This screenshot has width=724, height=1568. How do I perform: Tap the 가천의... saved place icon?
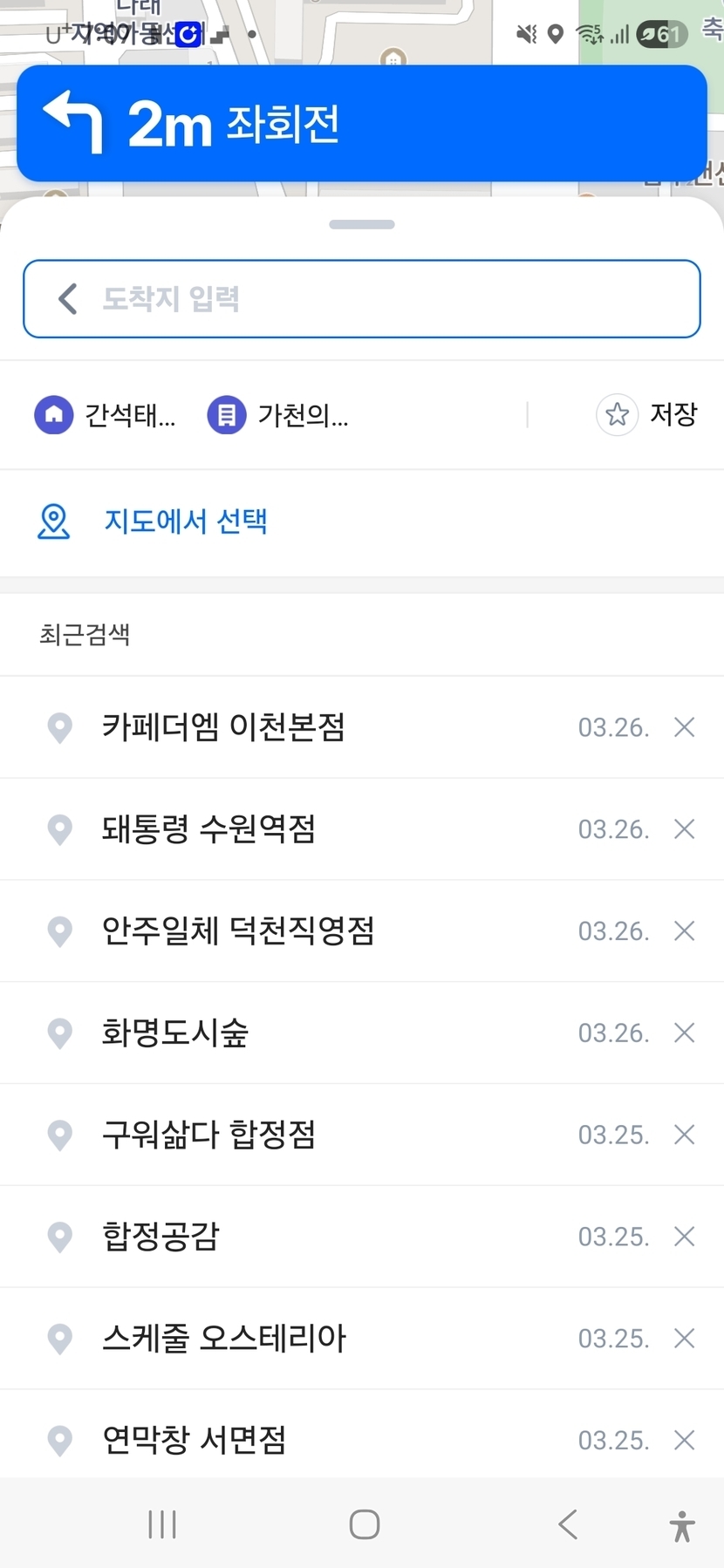(227, 414)
